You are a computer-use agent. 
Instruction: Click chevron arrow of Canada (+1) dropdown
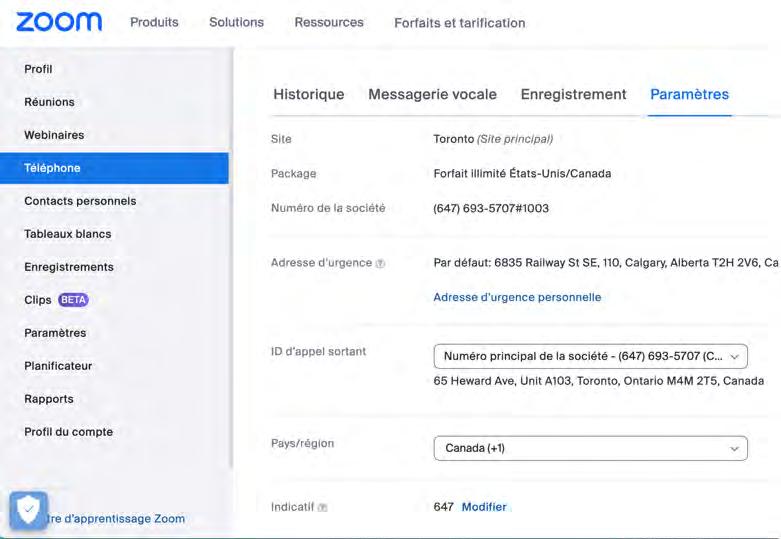coord(734,449)
